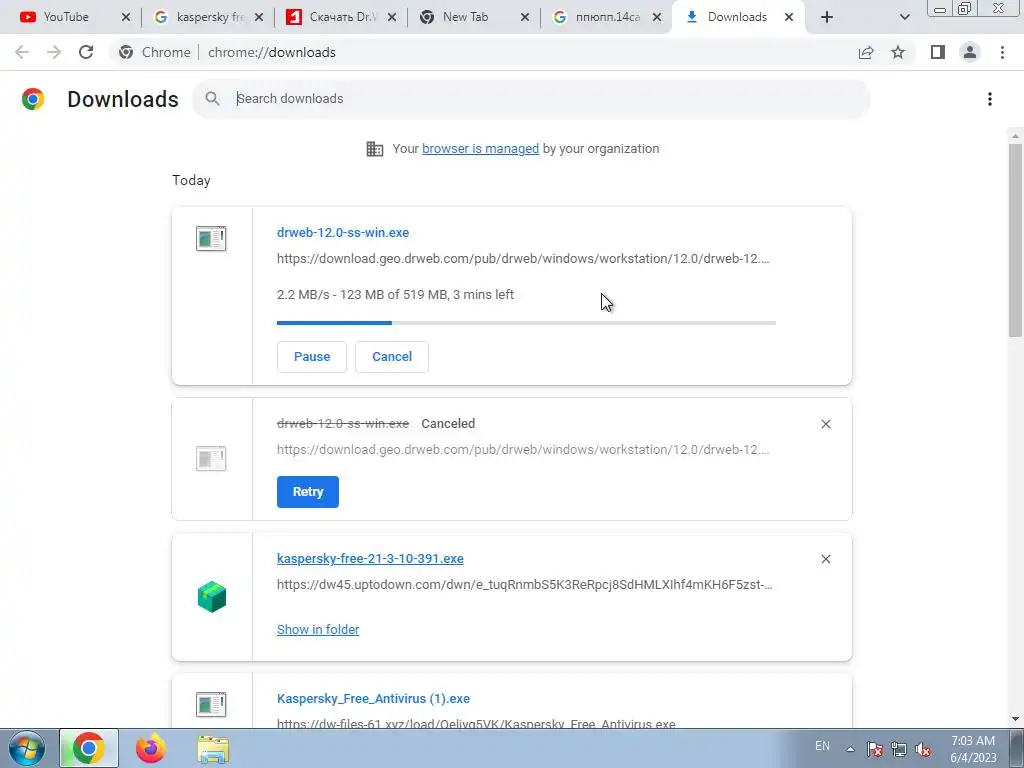Click the search magnifier icon in Downloads
This screenshot has height=768, width=1024.
[212, 99]
